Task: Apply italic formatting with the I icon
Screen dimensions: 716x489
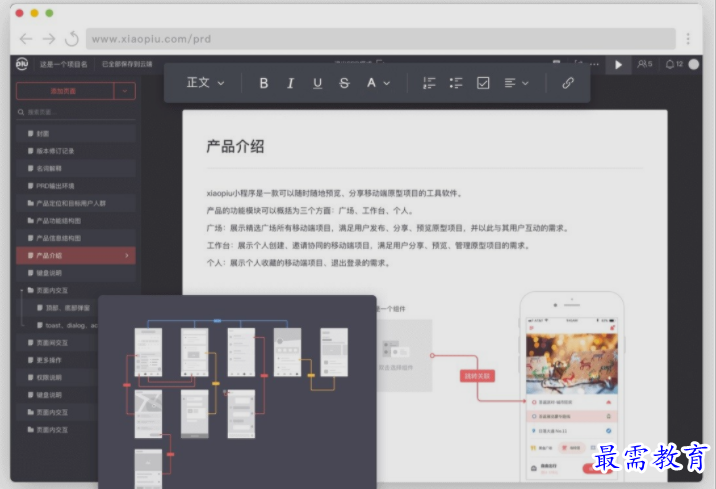Action: point(290,83)
